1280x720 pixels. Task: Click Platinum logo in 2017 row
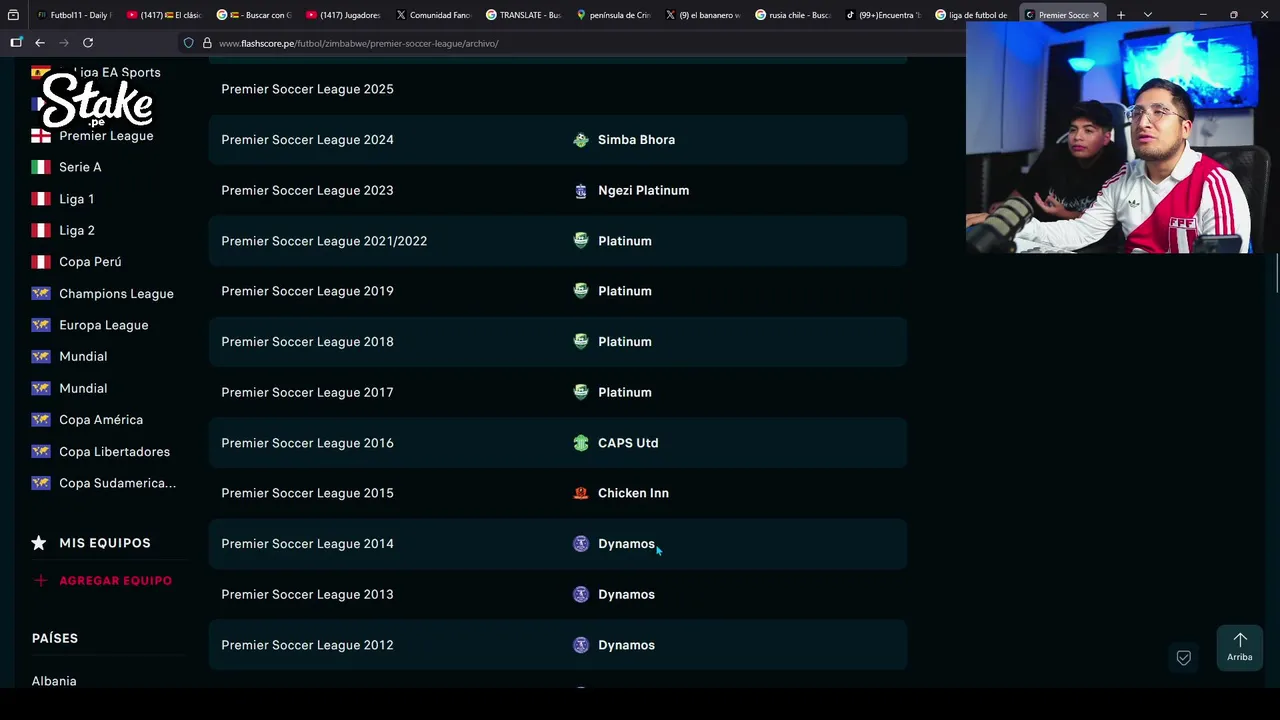(581, 393)
